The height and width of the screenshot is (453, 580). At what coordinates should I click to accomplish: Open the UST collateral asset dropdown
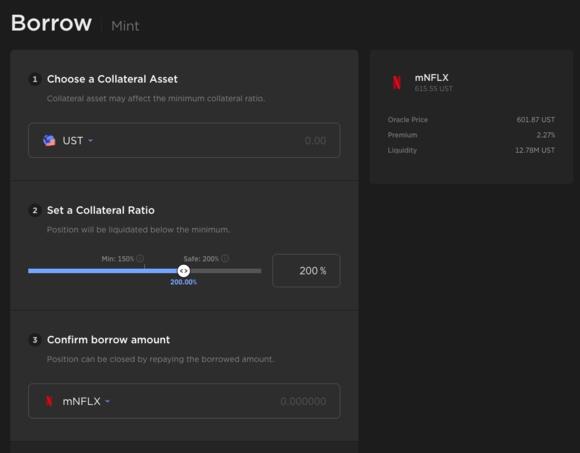click(x=77, y=141)
